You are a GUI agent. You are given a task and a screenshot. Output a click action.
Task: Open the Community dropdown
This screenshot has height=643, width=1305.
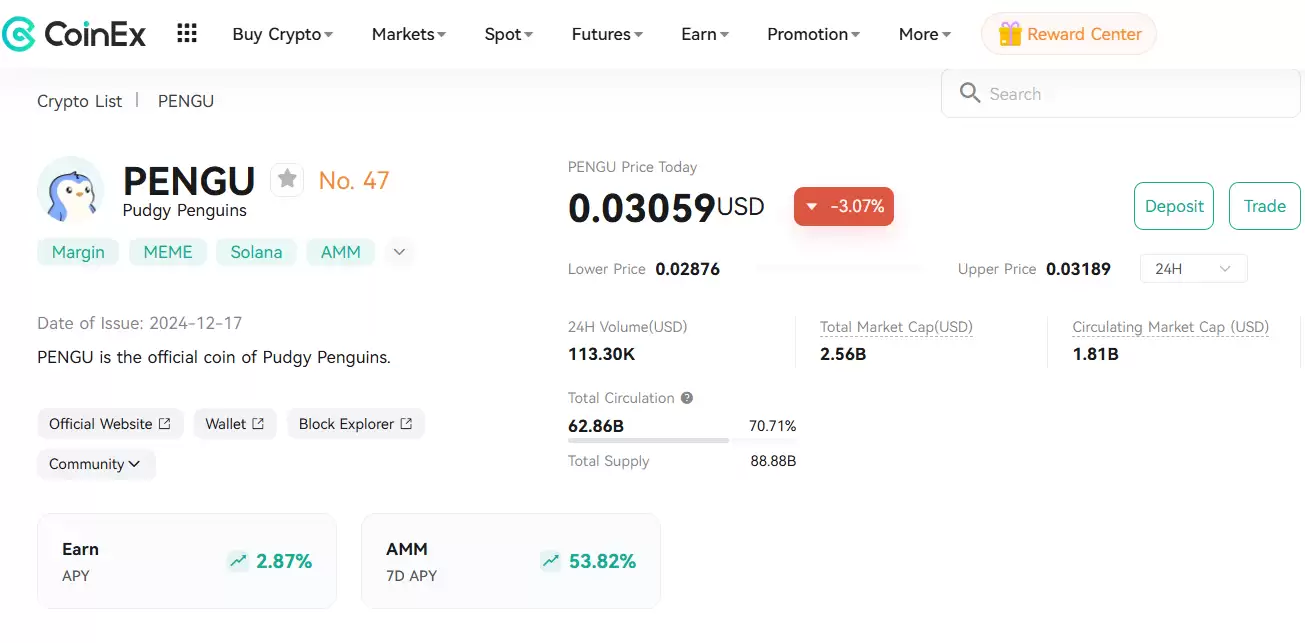click(96, 464)
